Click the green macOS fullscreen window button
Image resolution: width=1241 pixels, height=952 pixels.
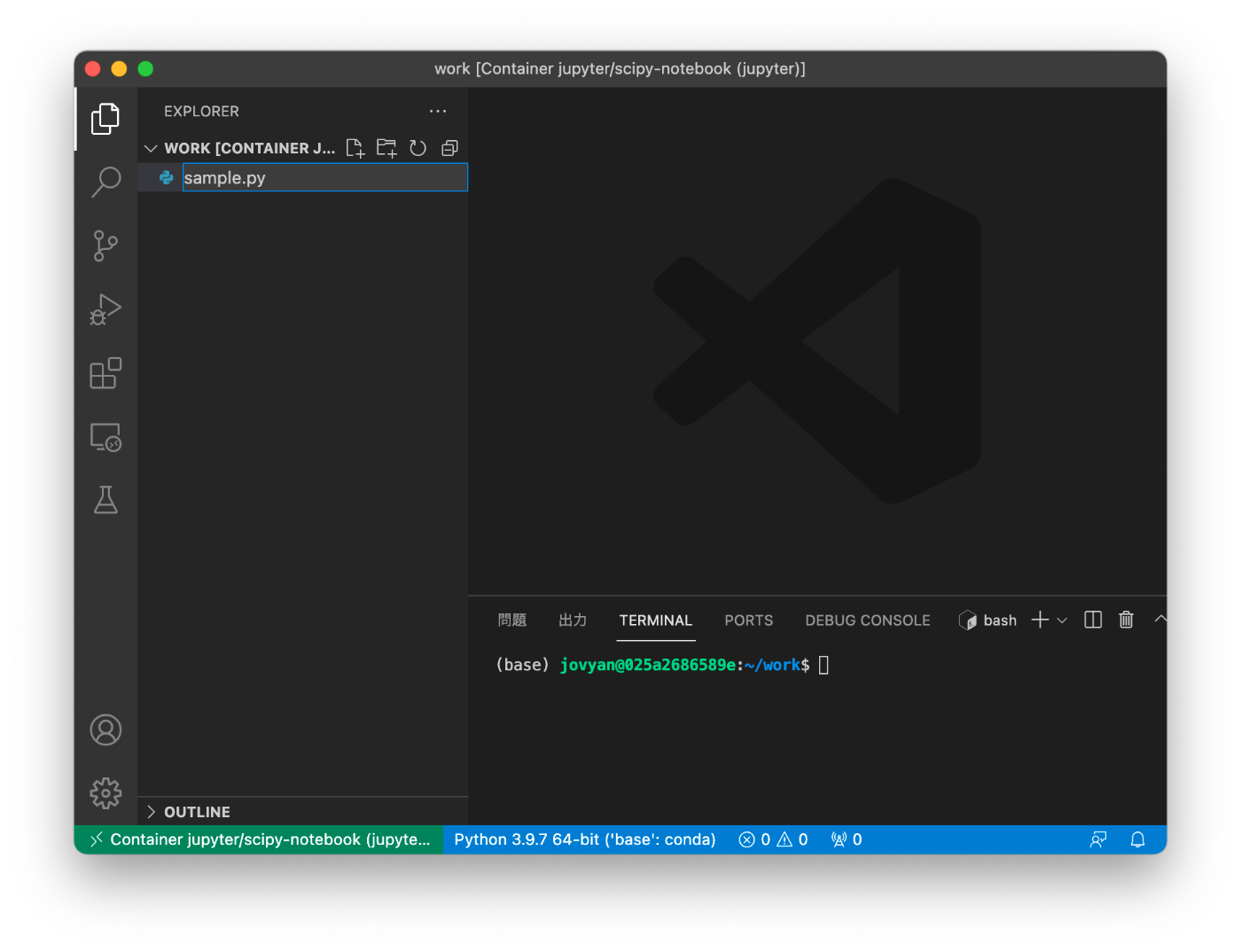pos(146,68)
